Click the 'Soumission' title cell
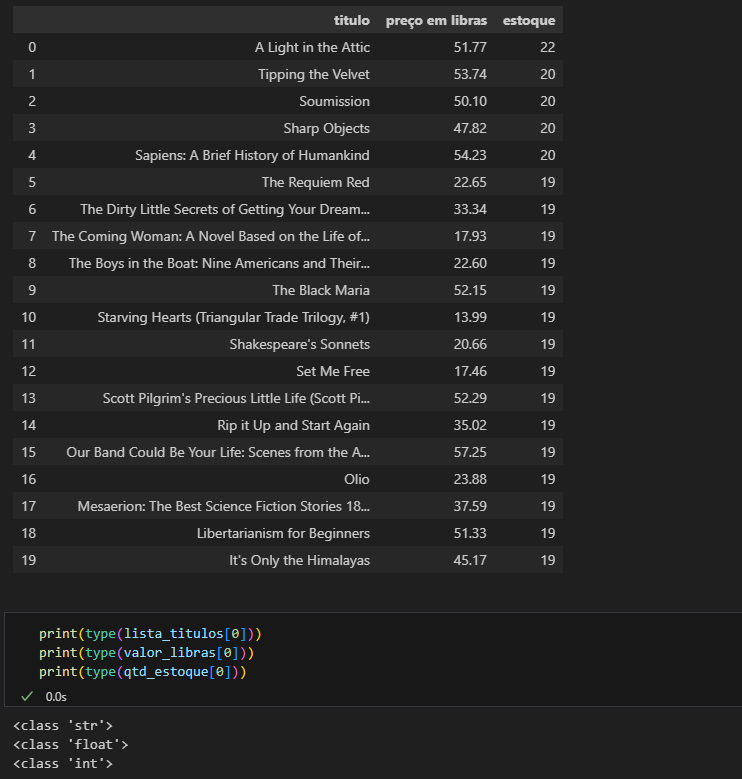The height and width of the screenshot is (779, 742). [x=334, y=101]
